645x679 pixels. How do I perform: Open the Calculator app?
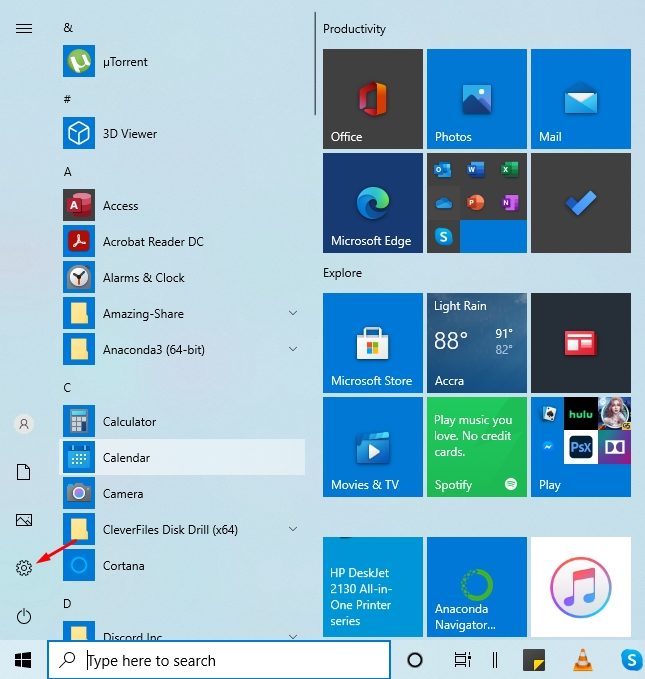point(182,421)
